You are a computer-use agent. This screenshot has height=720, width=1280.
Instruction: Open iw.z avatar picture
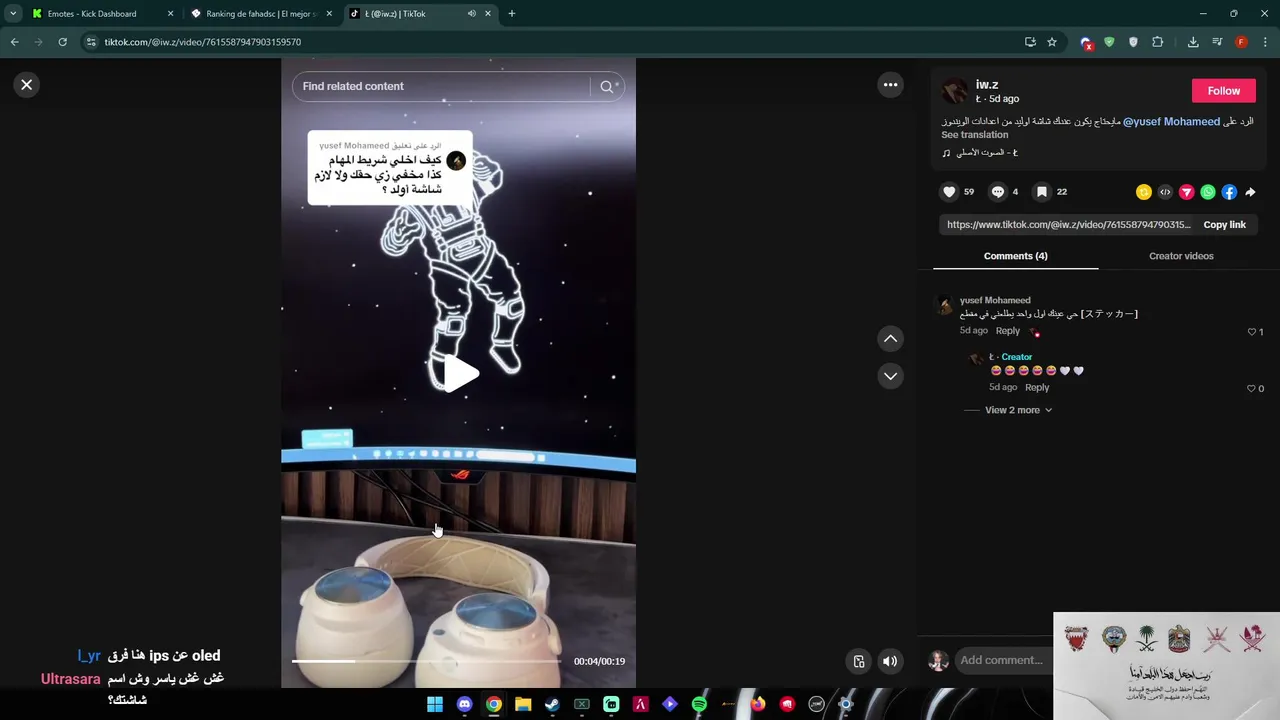(954, 91)
